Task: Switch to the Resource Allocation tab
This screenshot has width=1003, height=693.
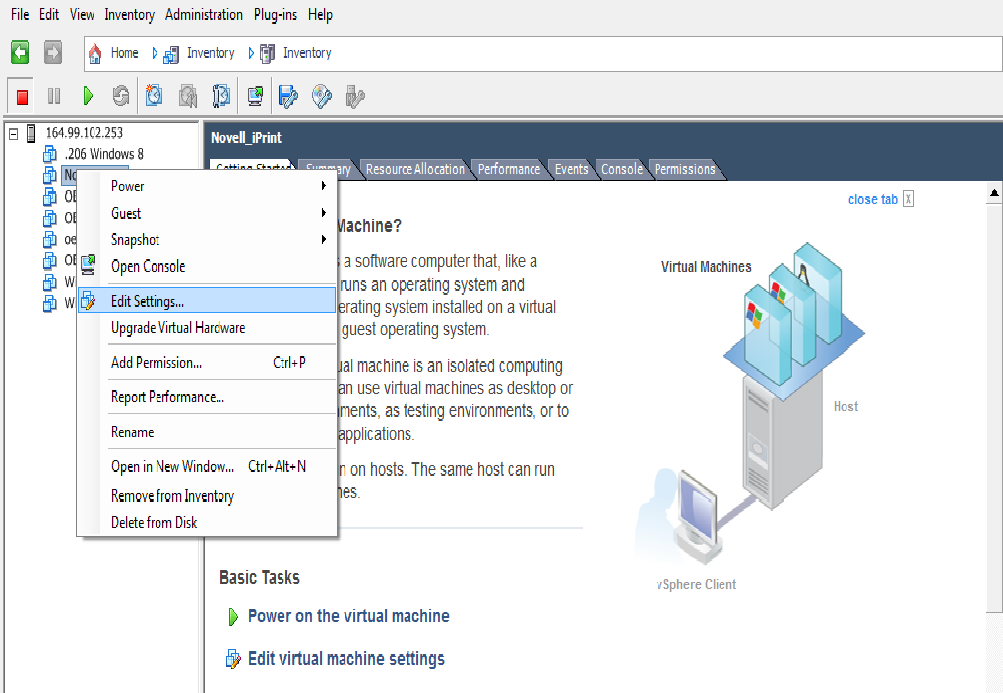Action: coord(415,169)
